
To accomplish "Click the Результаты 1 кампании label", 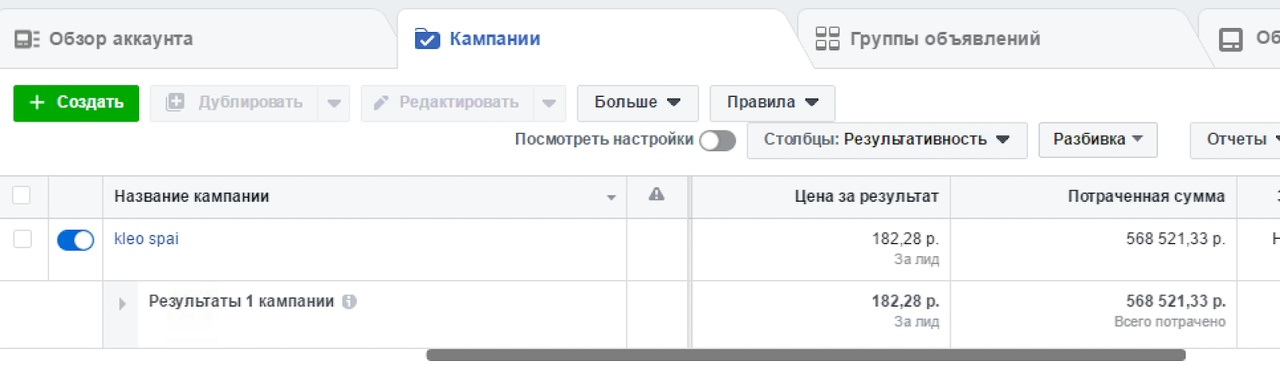I will [x=241, y=301].
